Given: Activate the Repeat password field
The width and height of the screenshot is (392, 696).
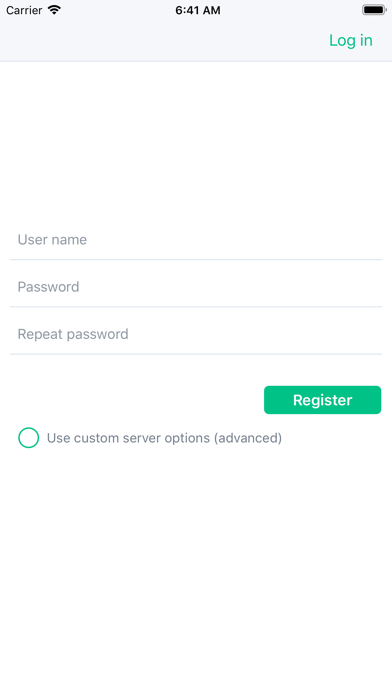Looking at the screenshot, I should pos(196,334).
